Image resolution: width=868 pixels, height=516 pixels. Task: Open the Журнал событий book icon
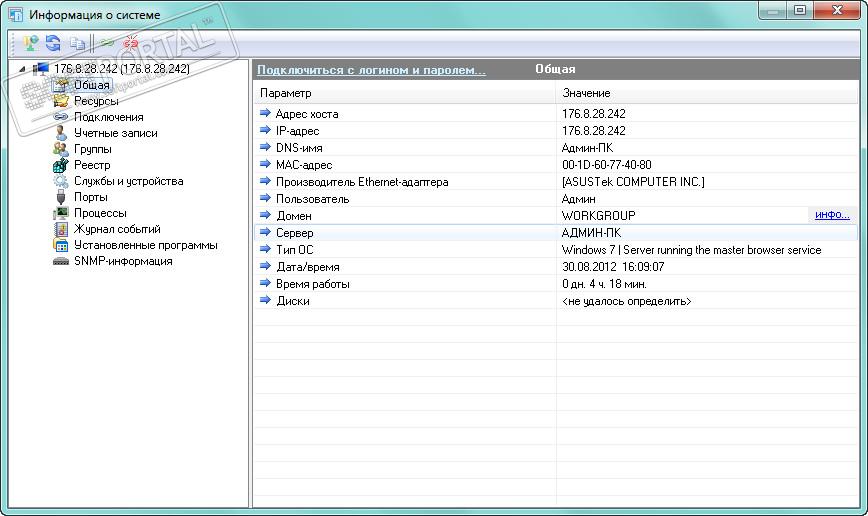click(x=60, y=229)
